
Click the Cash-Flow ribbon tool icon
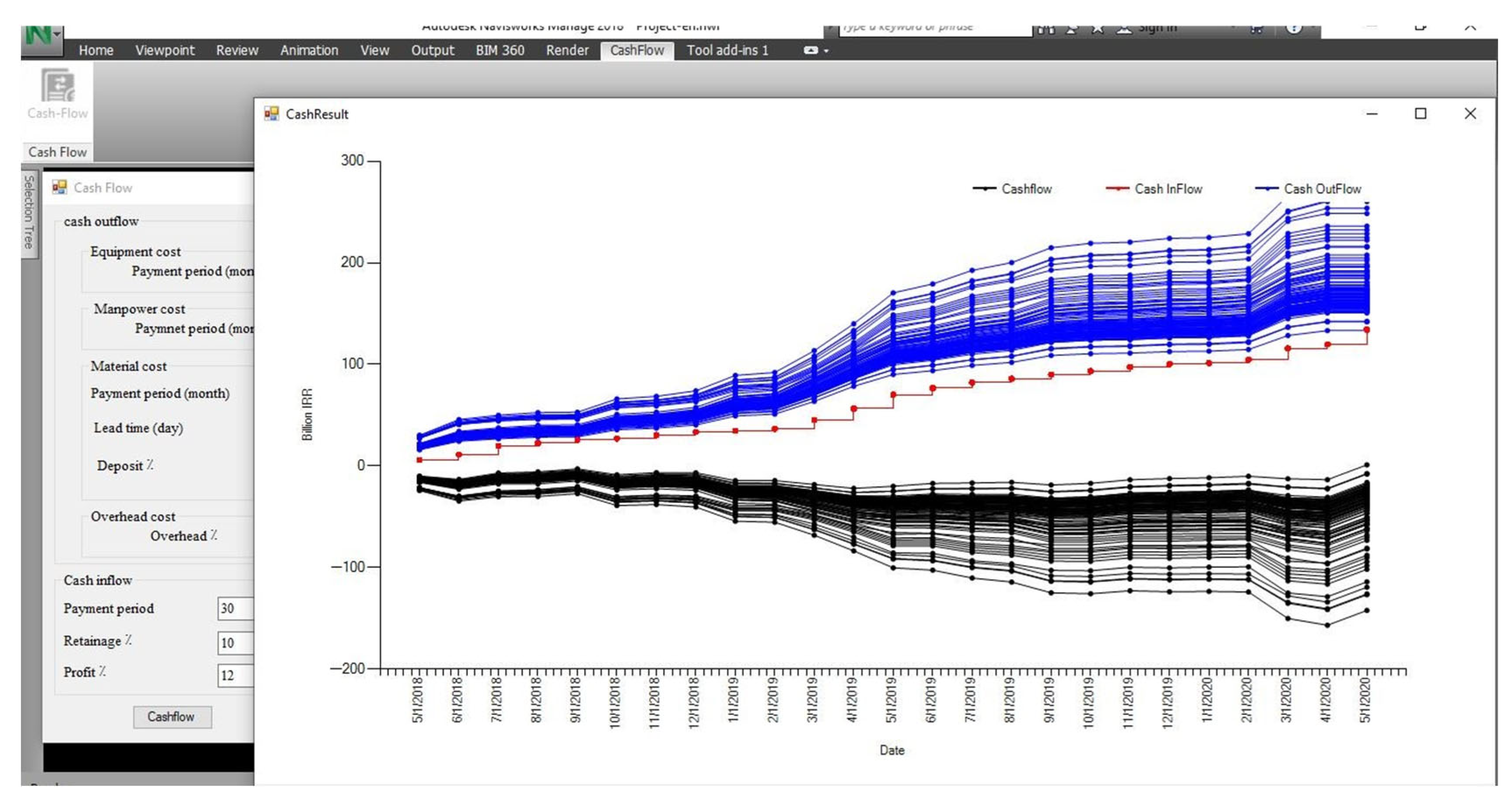click(x=57, y=85)
